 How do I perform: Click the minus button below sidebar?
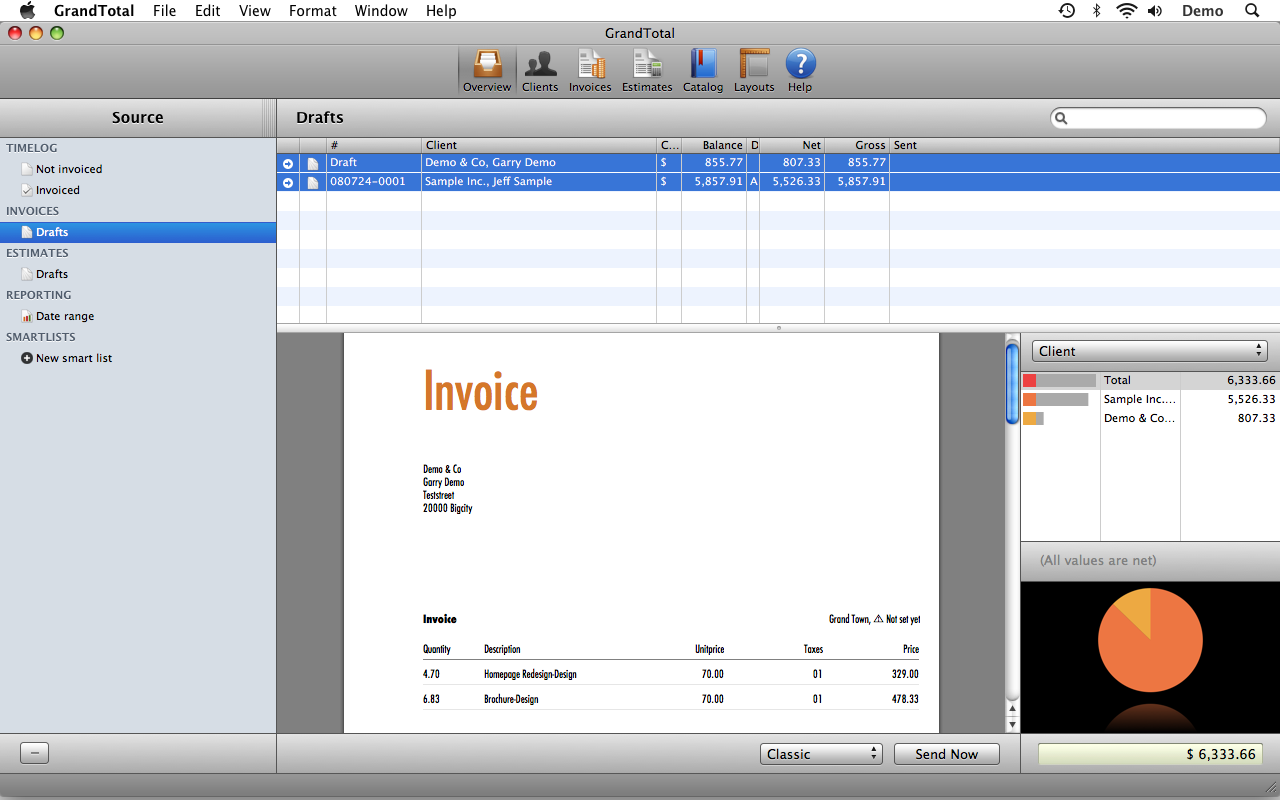(x=34, y=754)
